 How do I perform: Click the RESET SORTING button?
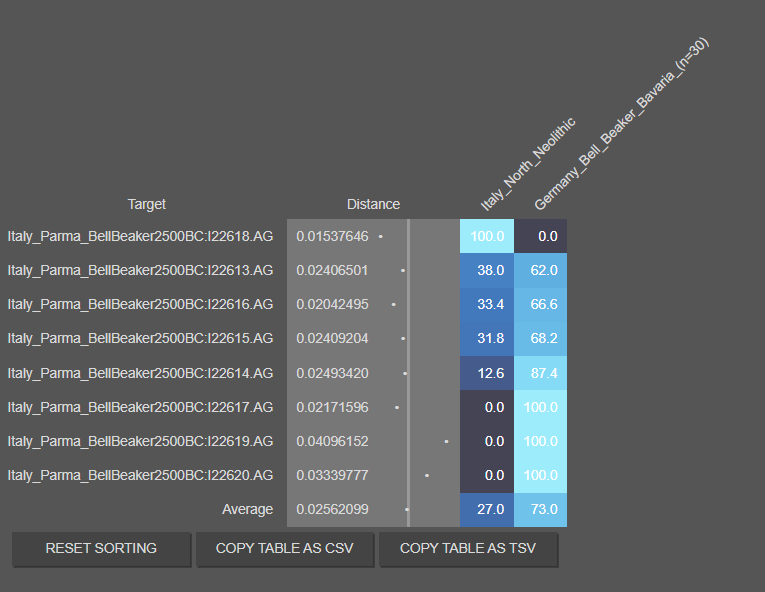pos(101,548)
